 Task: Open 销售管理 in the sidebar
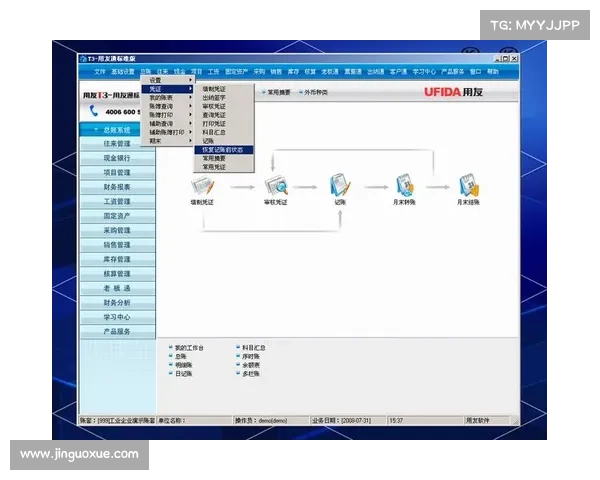(117, 245)
